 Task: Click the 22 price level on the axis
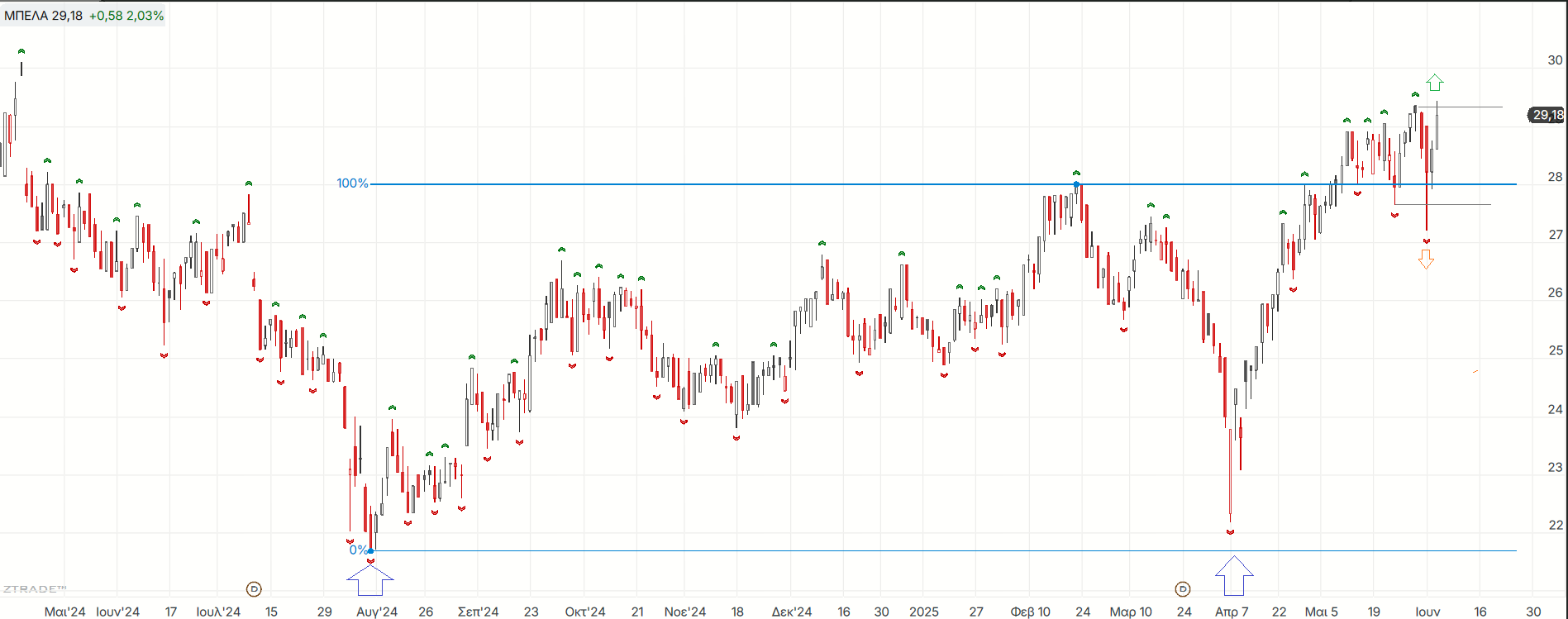(1556, 525)
